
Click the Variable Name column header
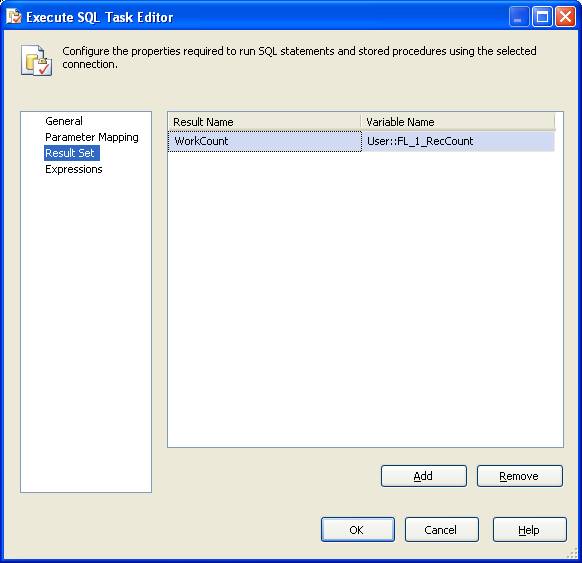[x=458, y=122]
